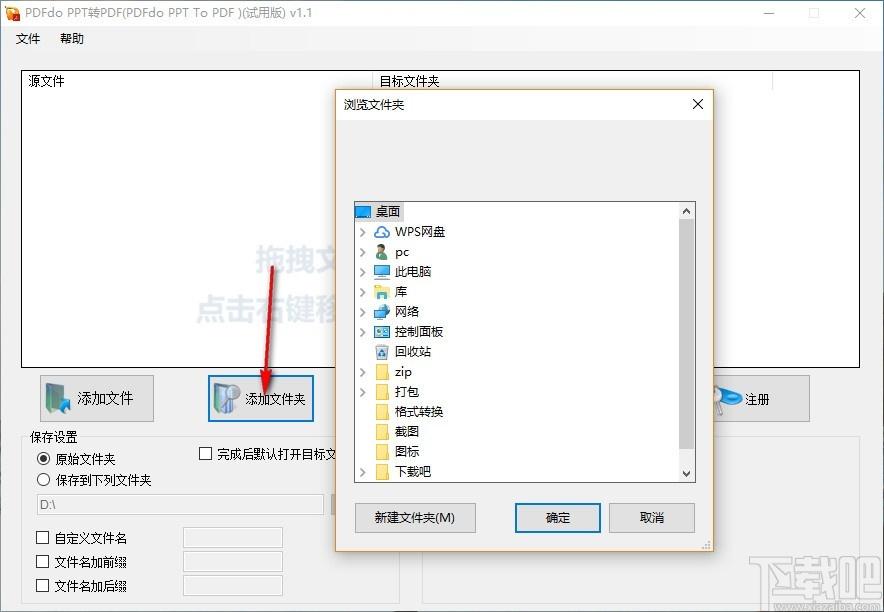884x612 pixels.
Task: Click the 图标 folder icon
Action: click(x=382, y=452)
